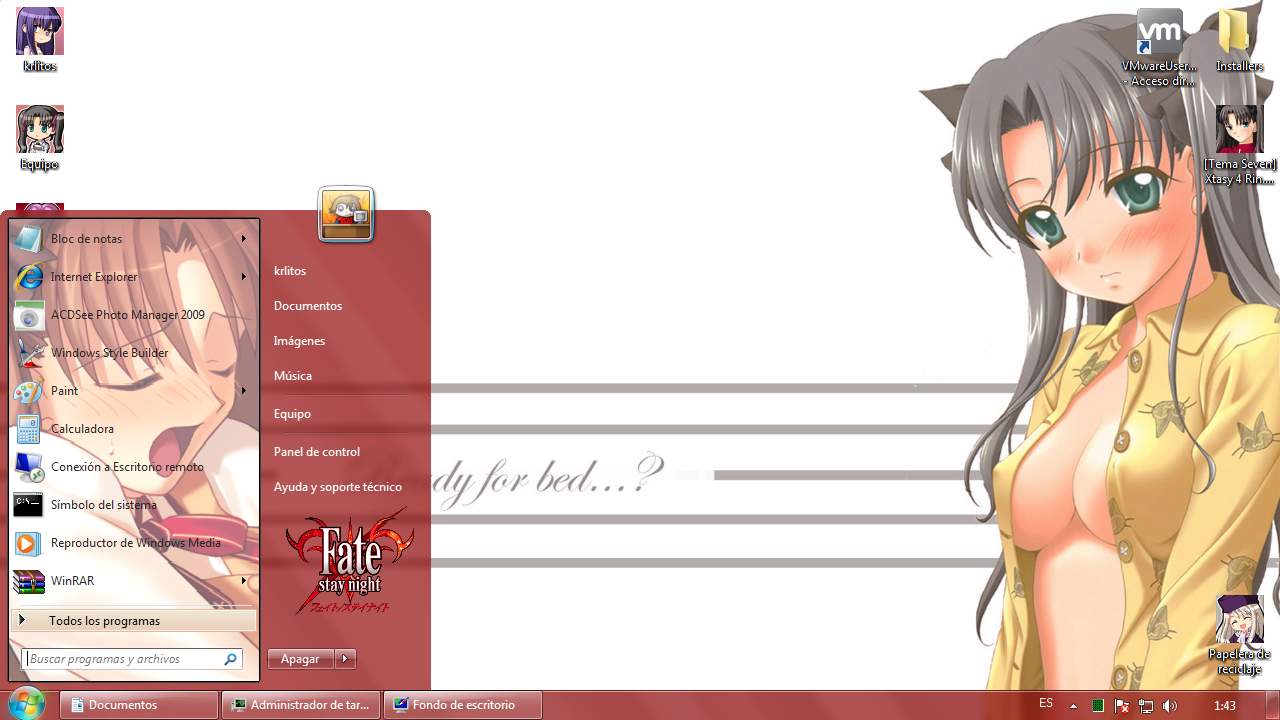Start Conexión a Escritorio remoto
Screen dimensions: 1280x720
point(126,466)
